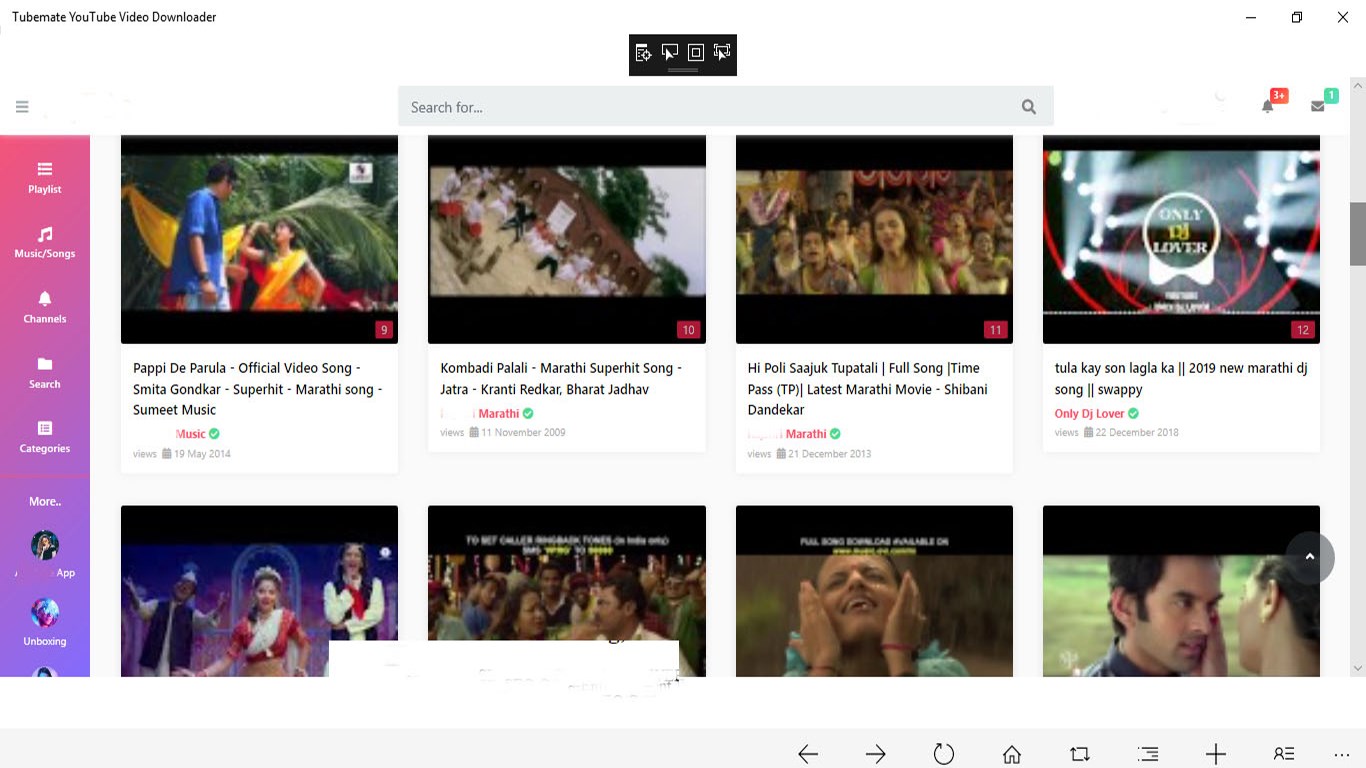
Task: Click the scrollbar down arrow
Action: tap(1357, 668)
